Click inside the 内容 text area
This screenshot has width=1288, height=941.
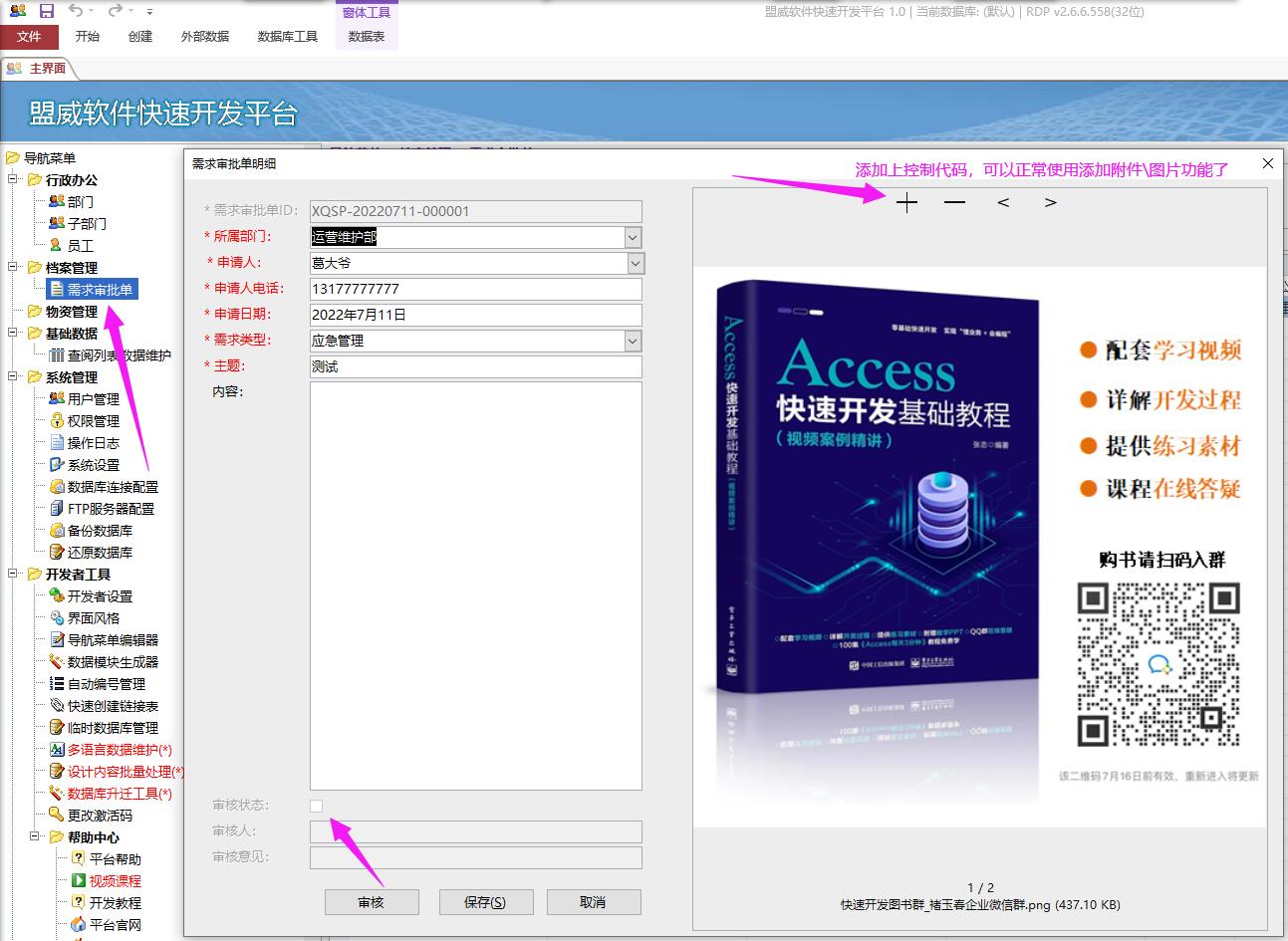[476, 586]
